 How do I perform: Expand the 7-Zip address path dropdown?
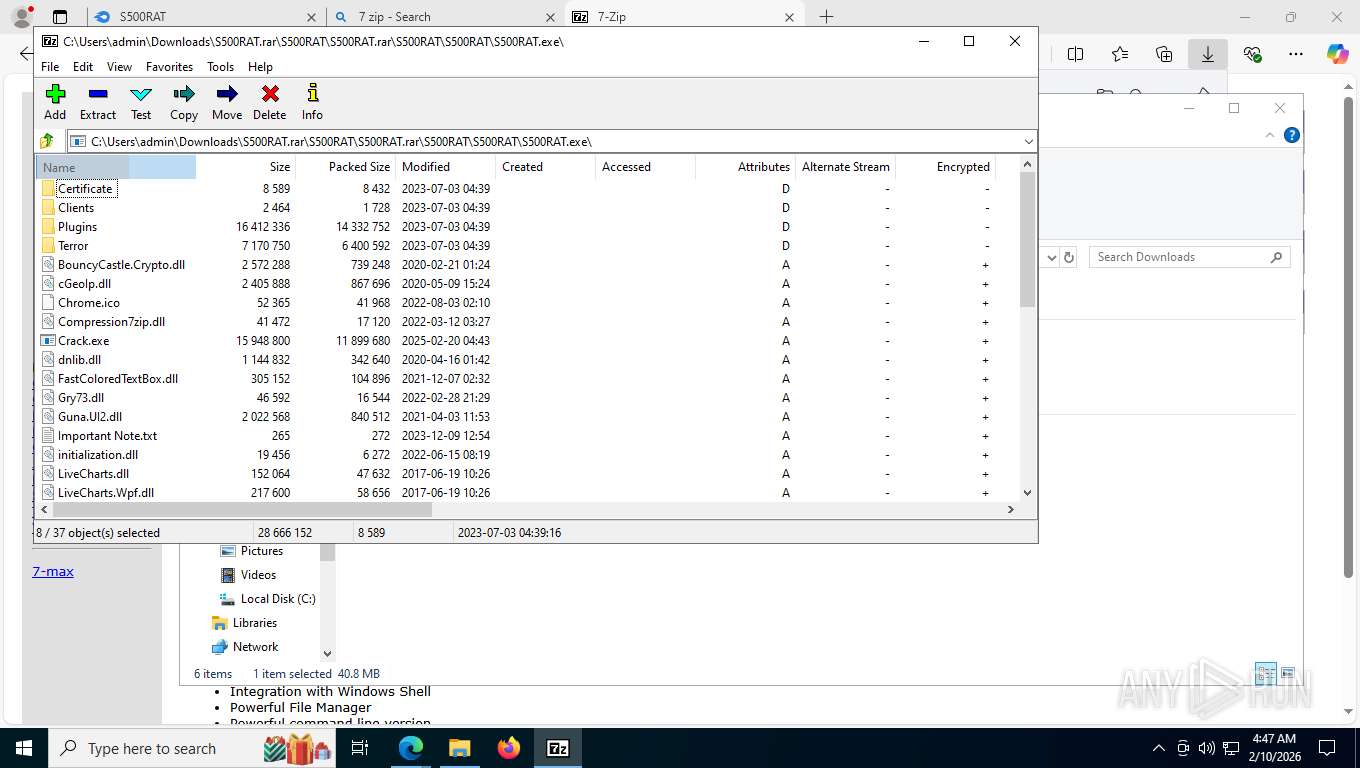click(1028, 141)
